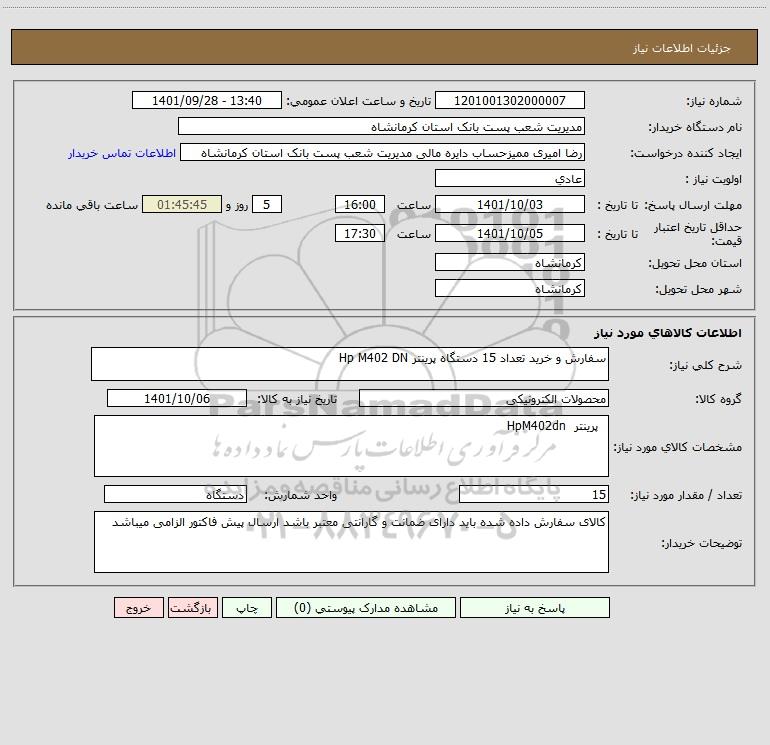Image resolution: width=770 pixels, height=745 pixels.
Task: Click the ساعت باقی مانده text
Action: [x=92, y=205]
